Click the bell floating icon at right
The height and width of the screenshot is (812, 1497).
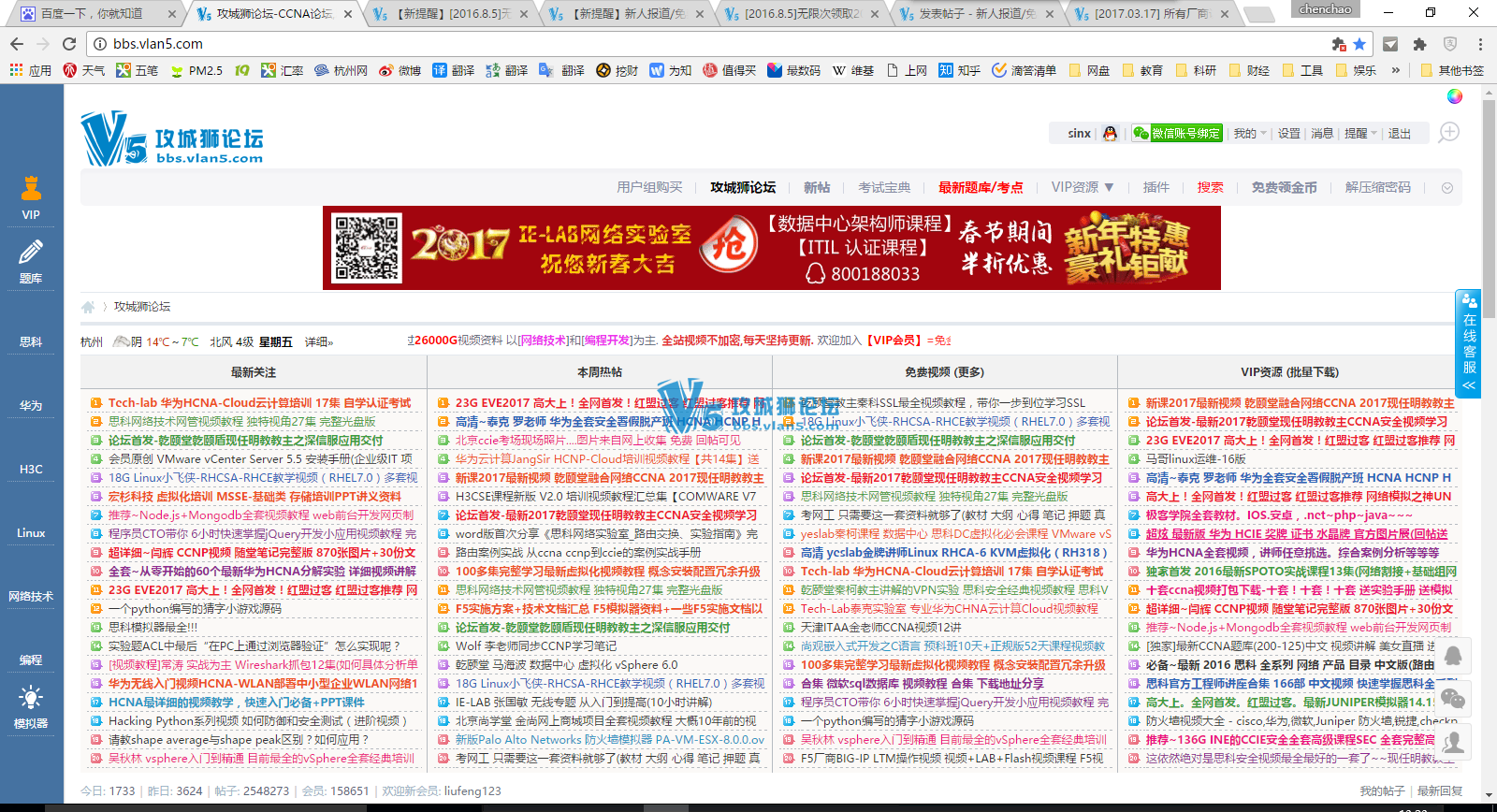(1453, 655)
